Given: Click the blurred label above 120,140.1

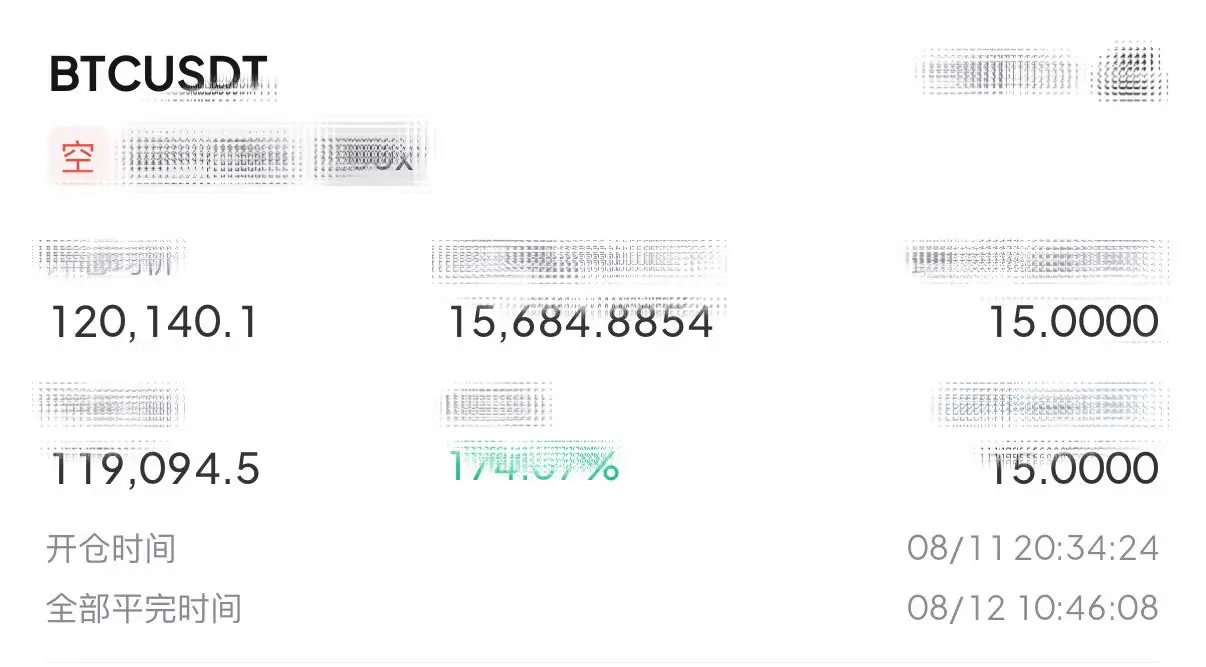Looking at the screenshot, I should [112, 259].
